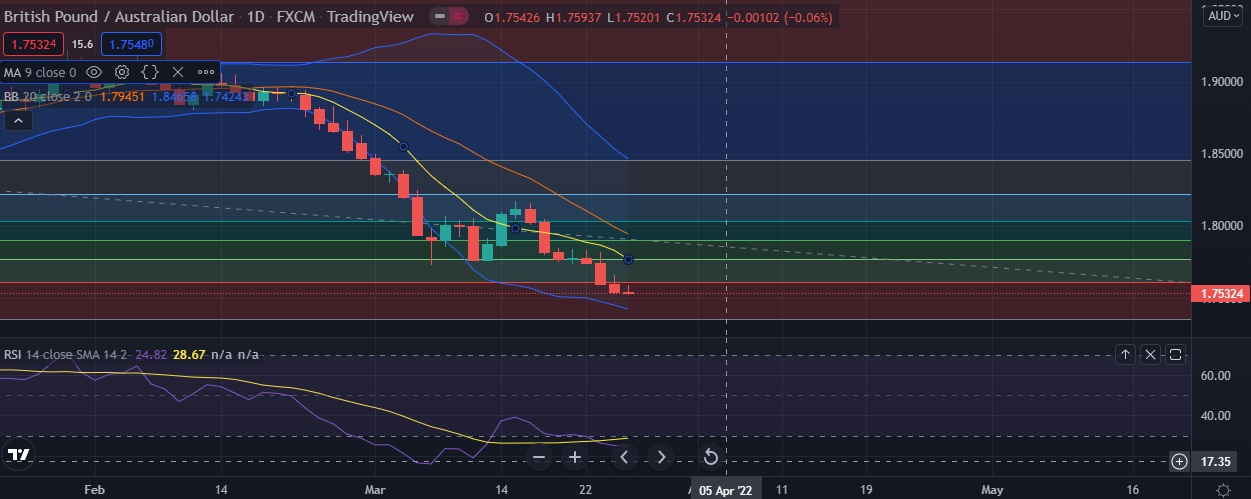Click the spread value 15.6

83,44
